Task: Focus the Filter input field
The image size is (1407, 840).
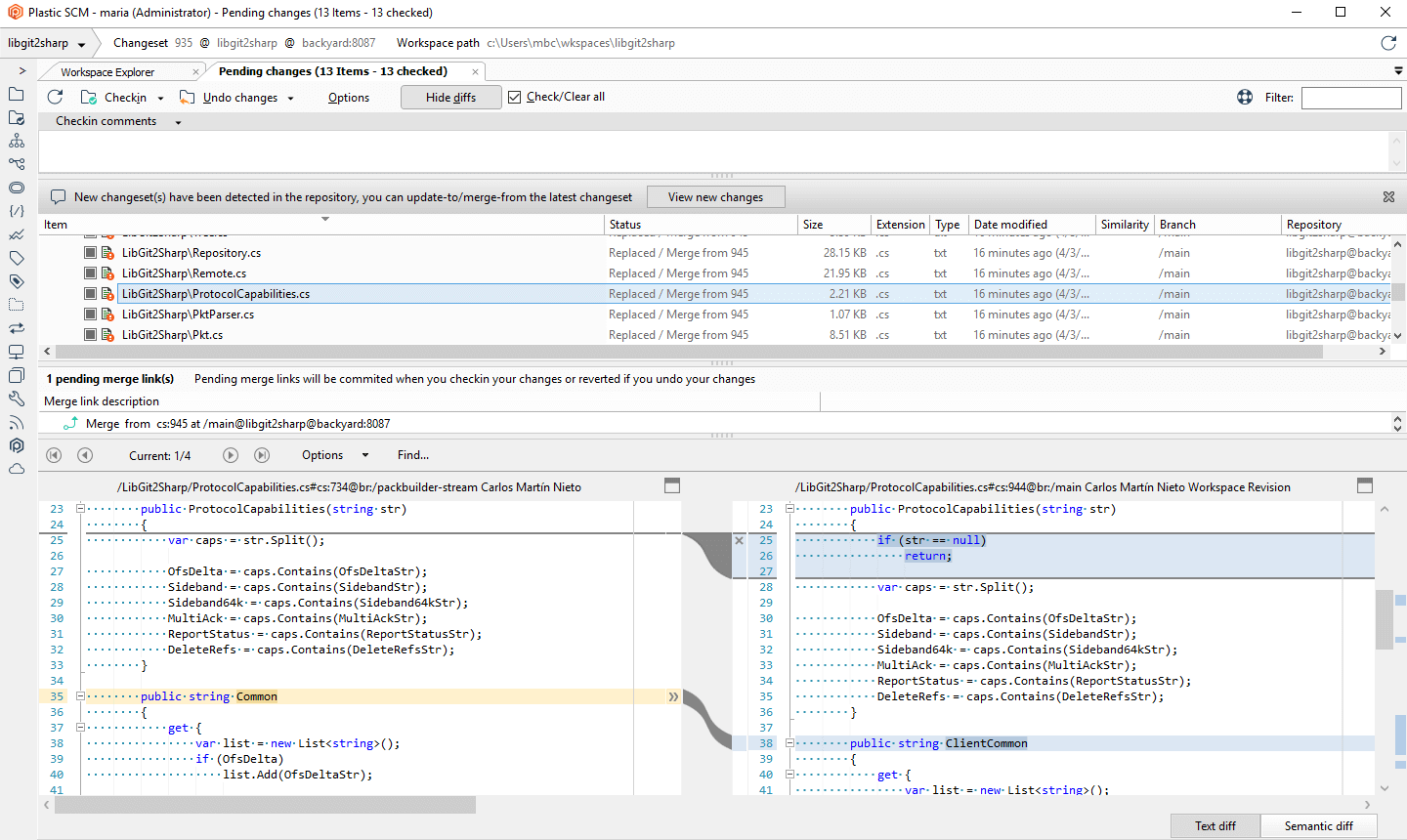Action: tap(1351, 98)
